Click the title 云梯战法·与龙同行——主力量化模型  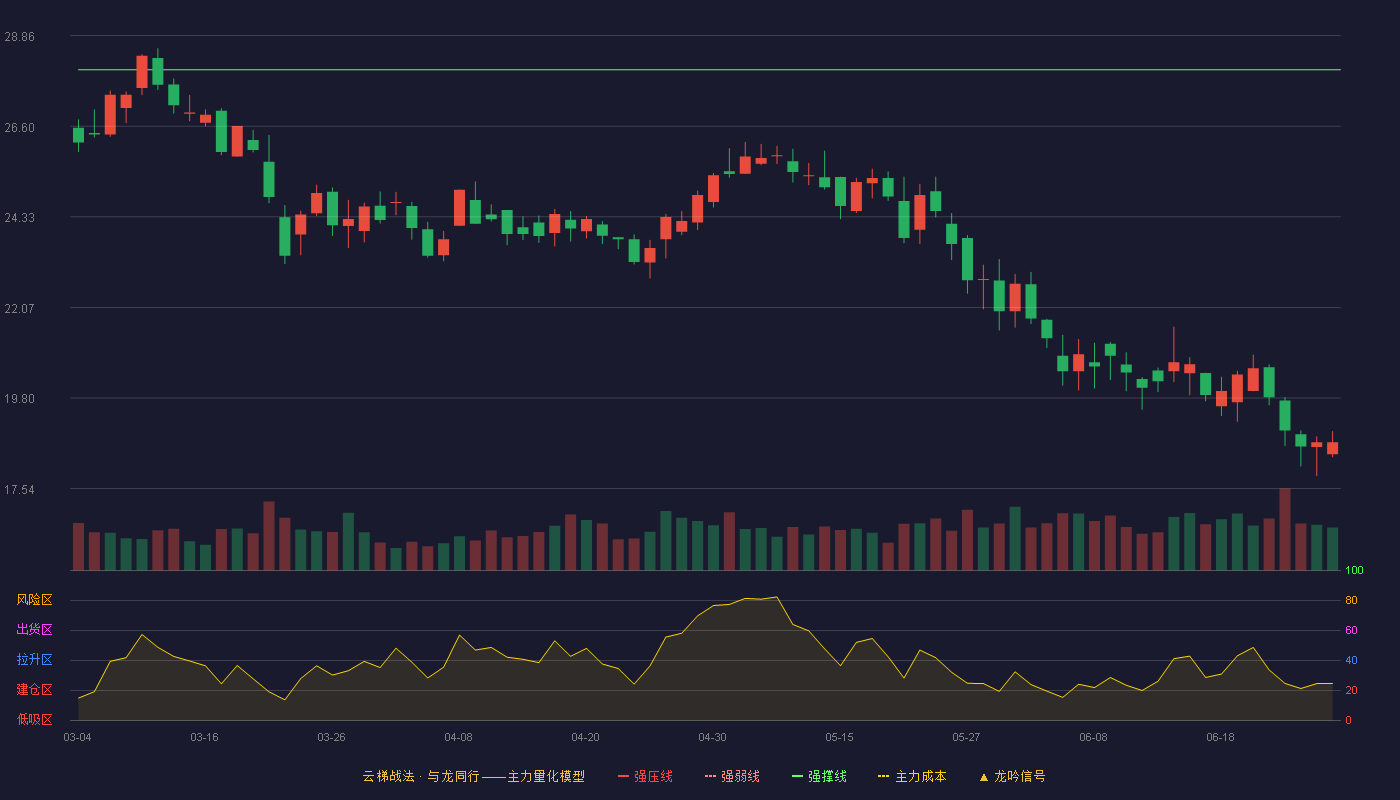tap(473, 776)
